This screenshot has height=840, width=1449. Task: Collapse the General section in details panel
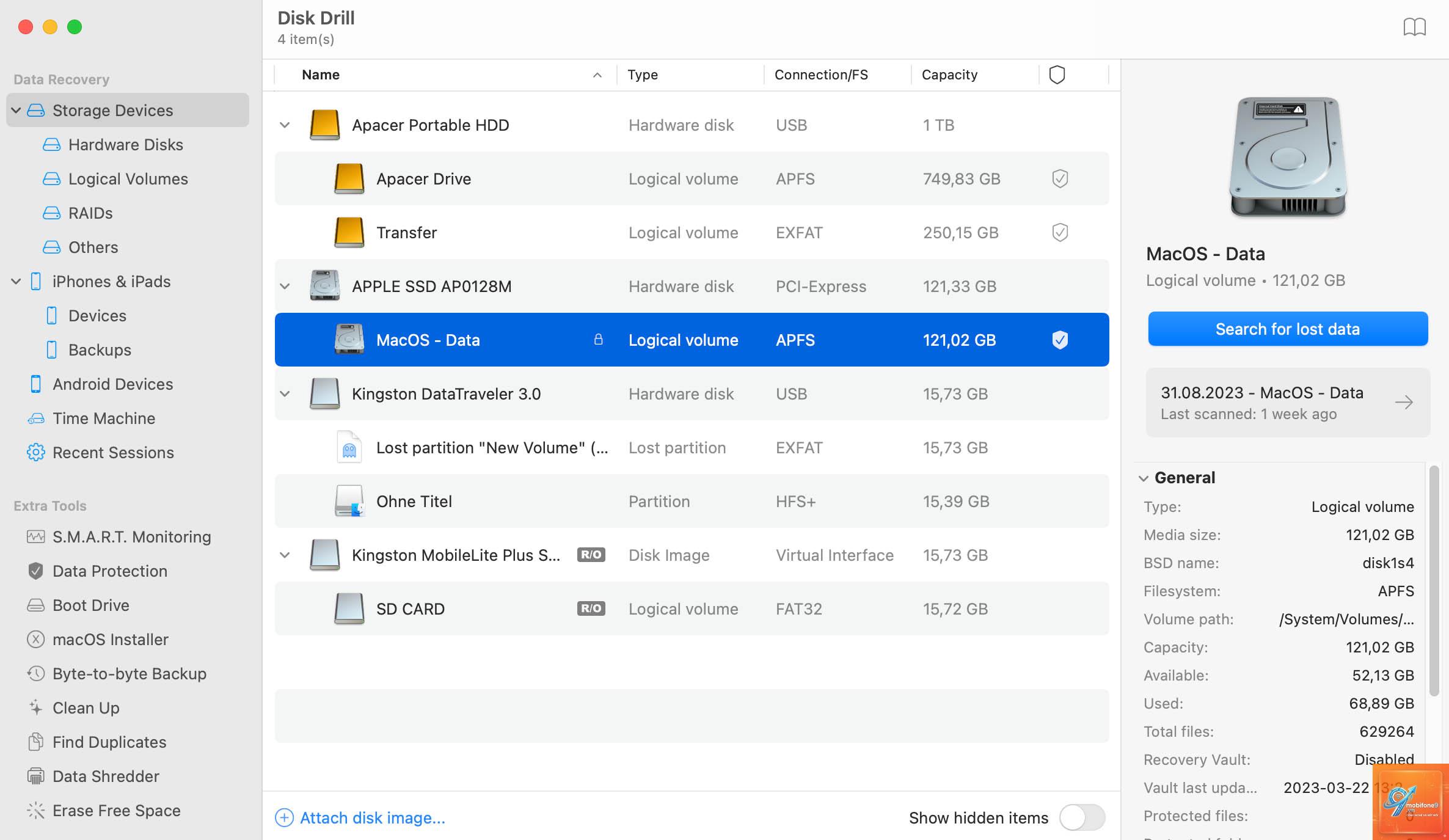[x=1144, y=478]
